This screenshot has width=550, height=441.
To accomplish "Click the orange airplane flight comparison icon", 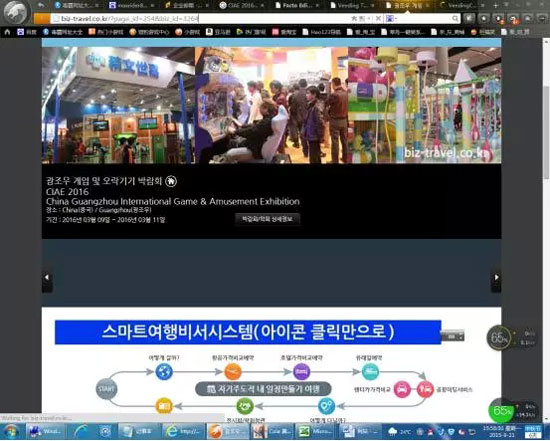I will coord(233,372).
